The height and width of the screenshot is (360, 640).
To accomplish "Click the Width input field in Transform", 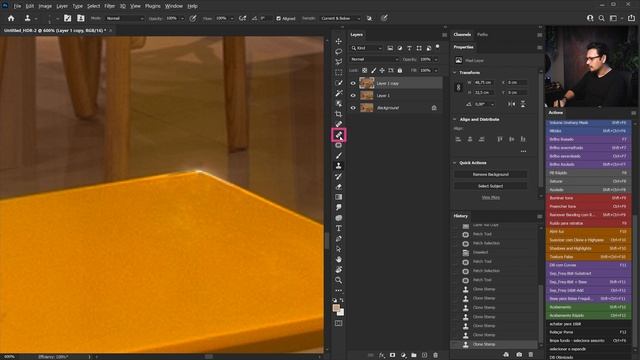I will [x=483, y=82].
